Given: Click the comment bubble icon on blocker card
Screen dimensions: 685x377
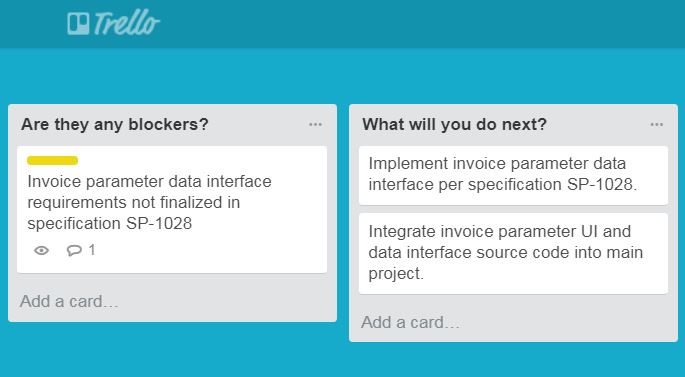Looking at the screenshot, I should coord(74,250).
